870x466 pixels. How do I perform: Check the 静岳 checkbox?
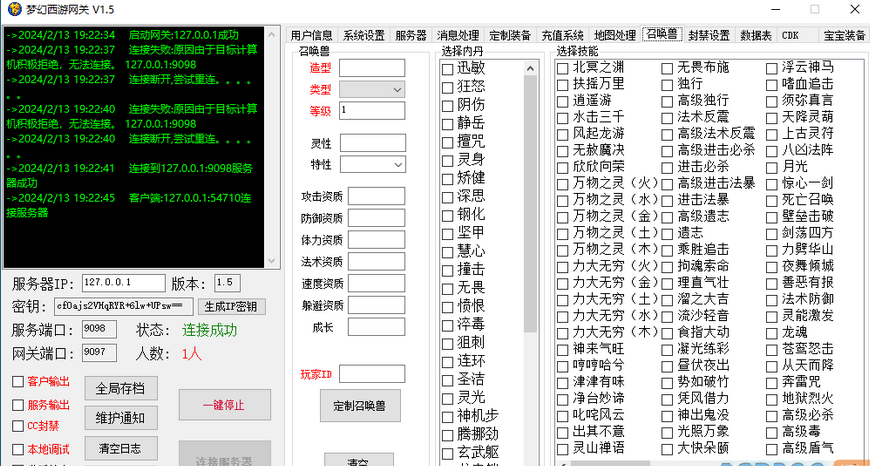447,124
